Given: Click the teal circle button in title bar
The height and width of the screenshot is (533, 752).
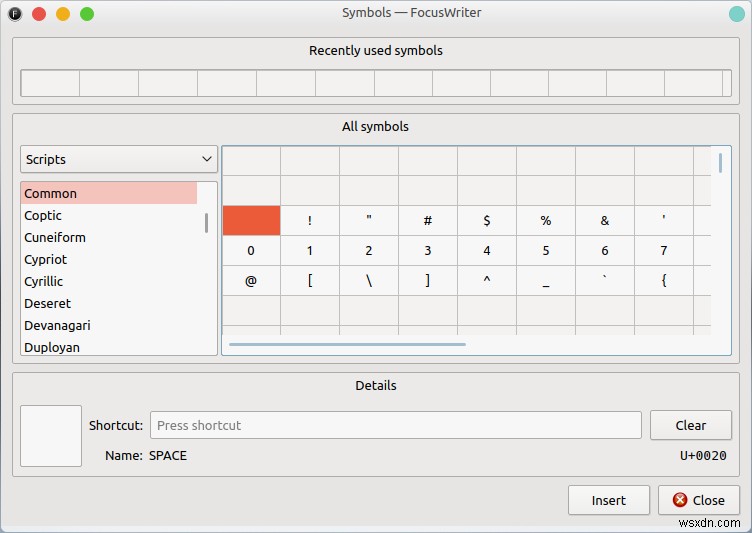Looking at the screenshot, I should tap(737, 14).
